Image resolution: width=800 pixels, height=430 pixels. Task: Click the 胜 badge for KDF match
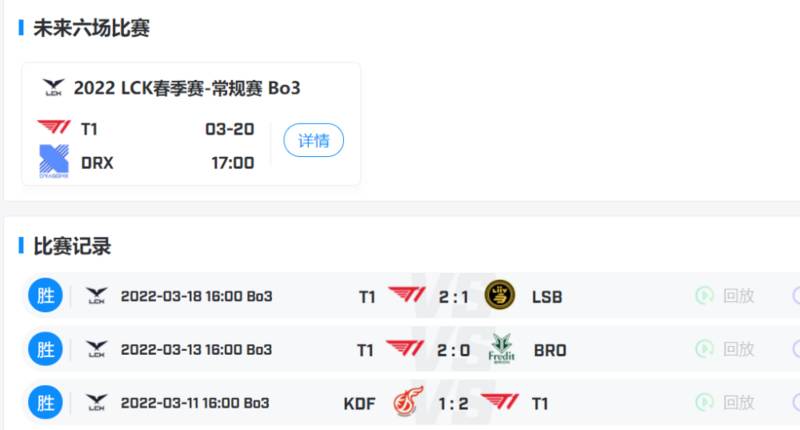click(x=46, y=403)
